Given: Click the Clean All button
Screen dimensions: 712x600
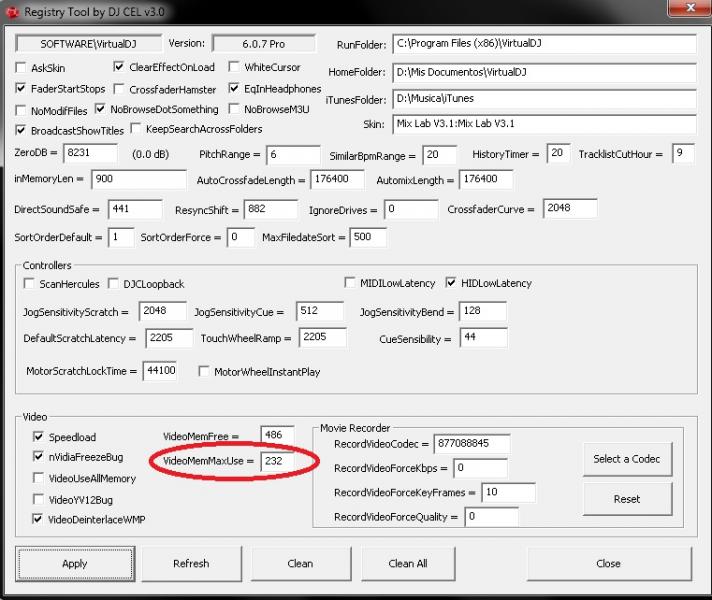Looking at the screenshot, I should coord(408,564).
